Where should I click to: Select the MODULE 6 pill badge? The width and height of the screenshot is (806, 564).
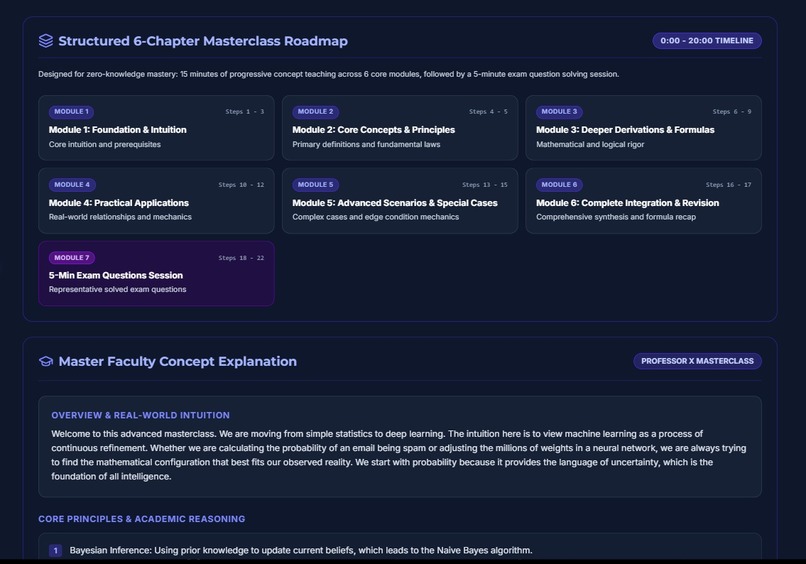(x=559, y=185)
